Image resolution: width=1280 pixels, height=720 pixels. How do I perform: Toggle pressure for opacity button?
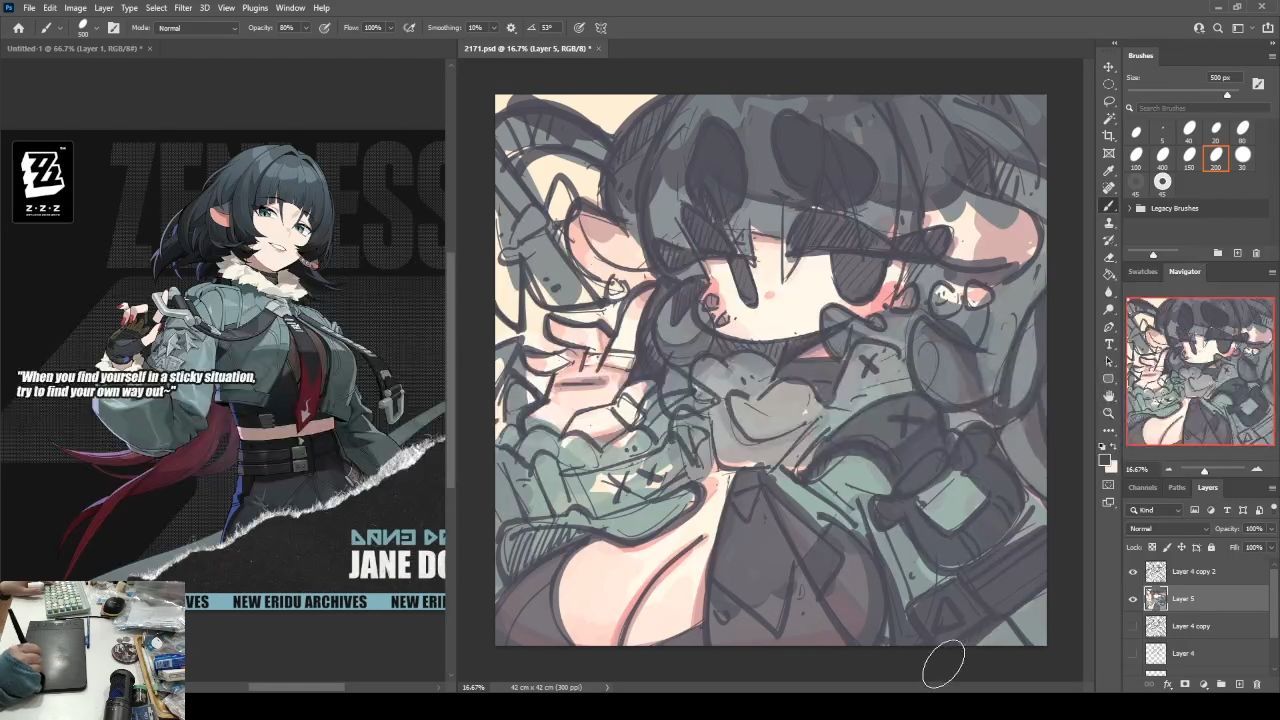(325, 28)
